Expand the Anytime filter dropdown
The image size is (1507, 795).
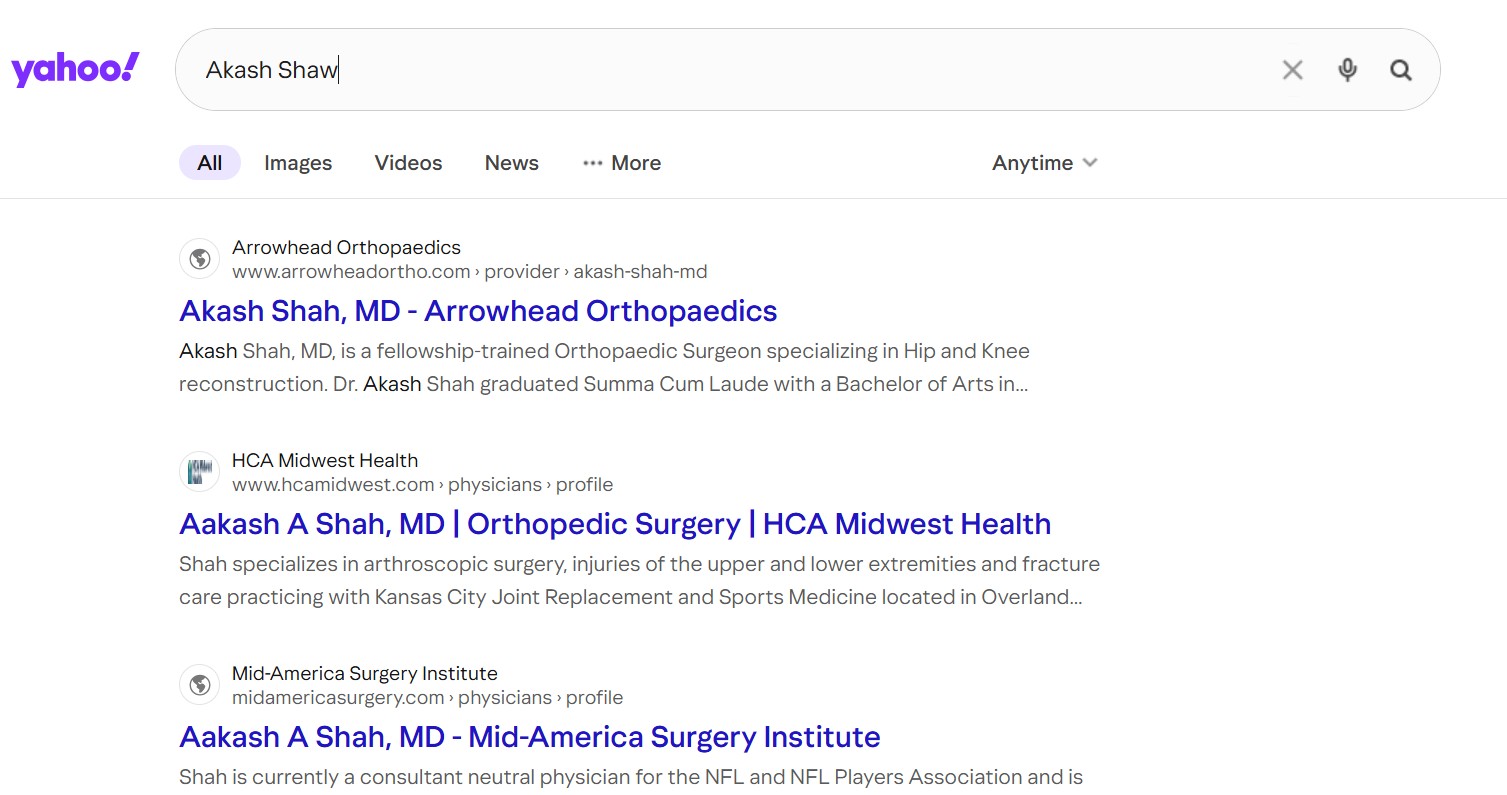pyautogui.click(x=1044, y=163)
